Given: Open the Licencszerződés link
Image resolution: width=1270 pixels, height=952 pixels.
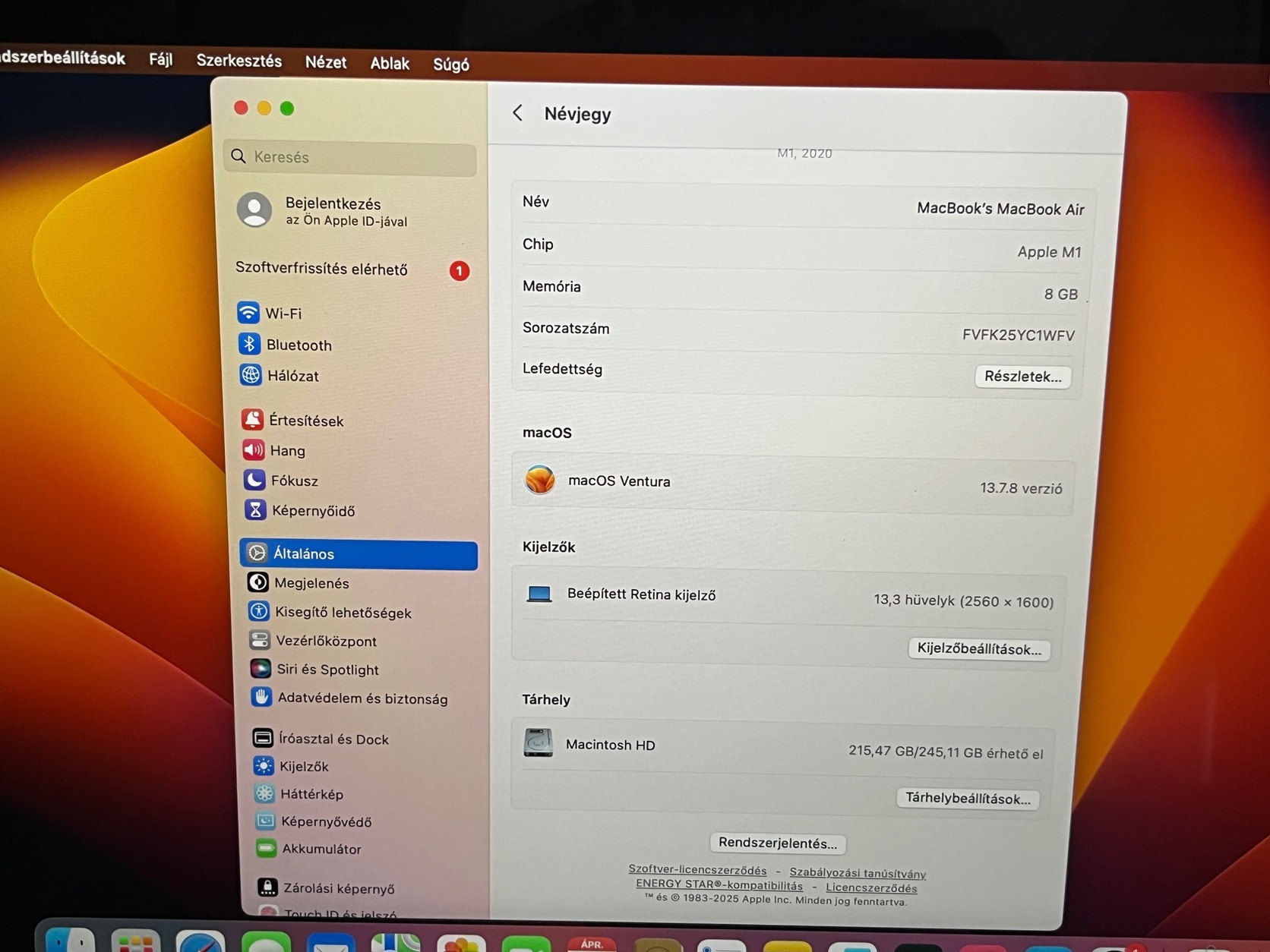Looking at the screenshot, I should pyautogui.click(x=871, y=887).
